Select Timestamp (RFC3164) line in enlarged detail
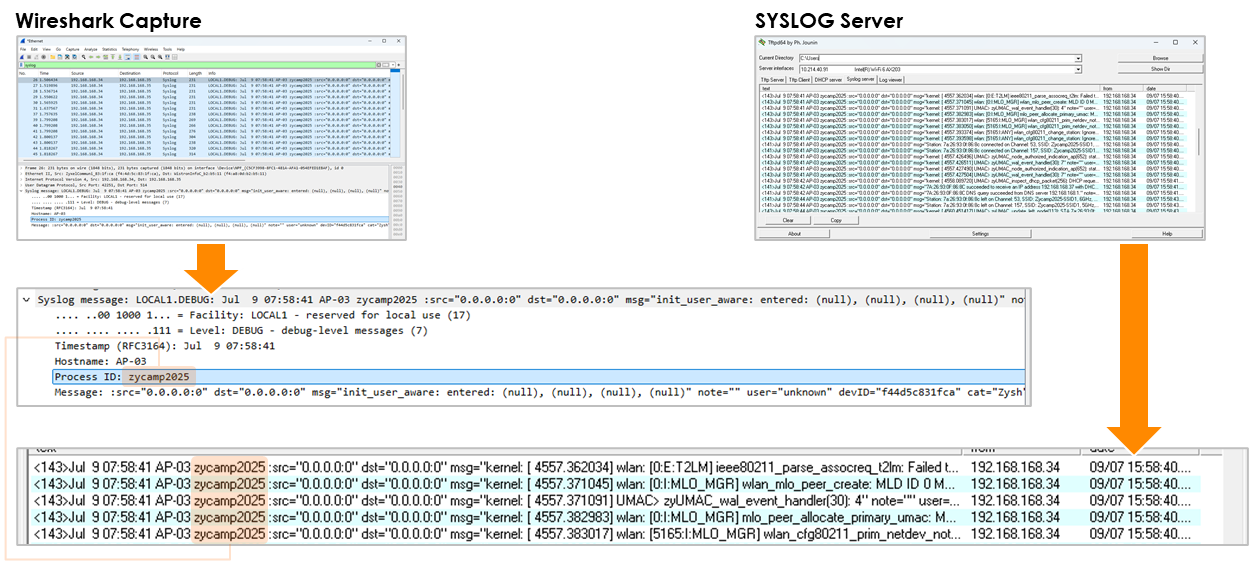Screen dimensions: 1249x561 pos(164,345)
